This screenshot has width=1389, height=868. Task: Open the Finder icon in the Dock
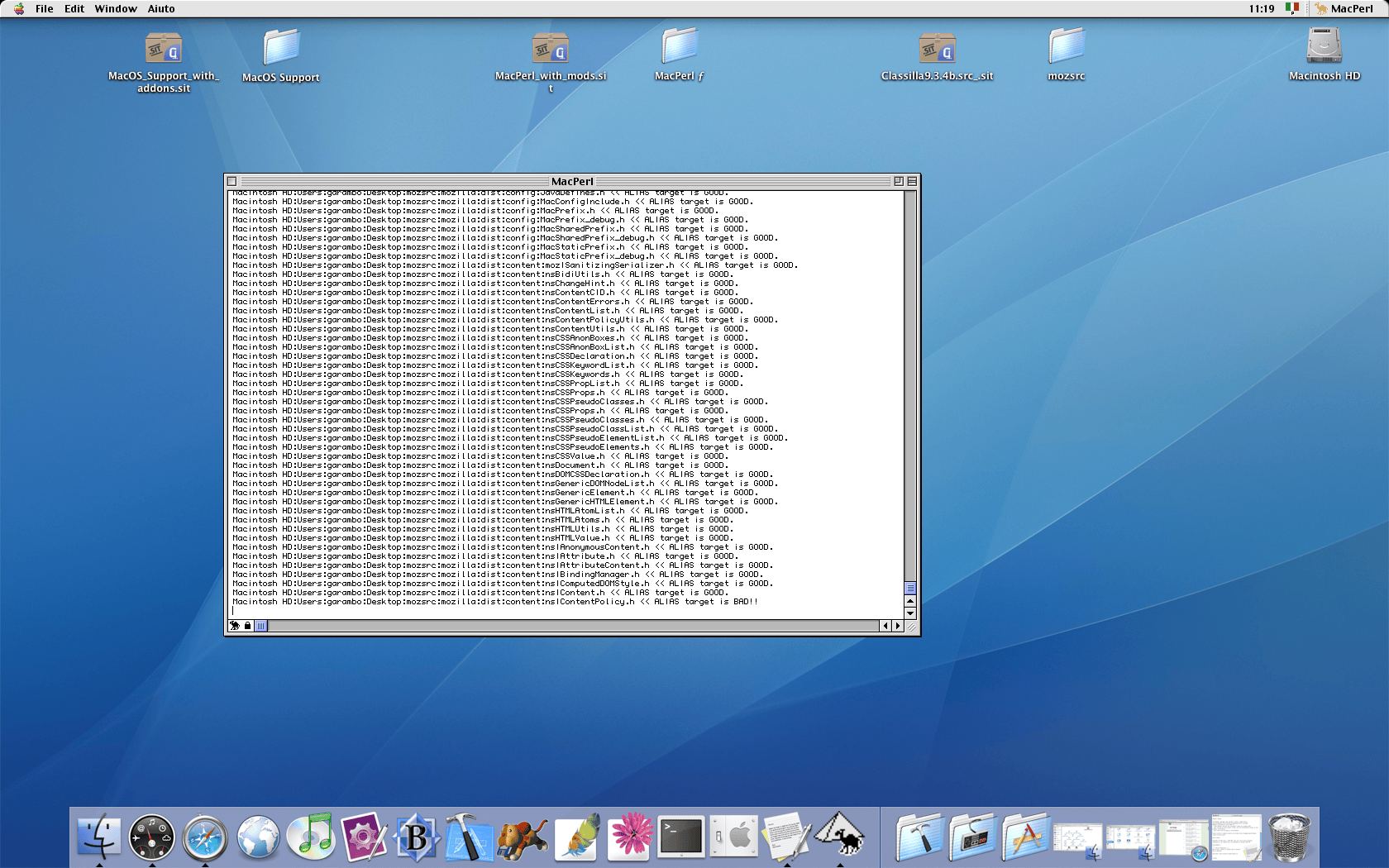coord(98,837)
